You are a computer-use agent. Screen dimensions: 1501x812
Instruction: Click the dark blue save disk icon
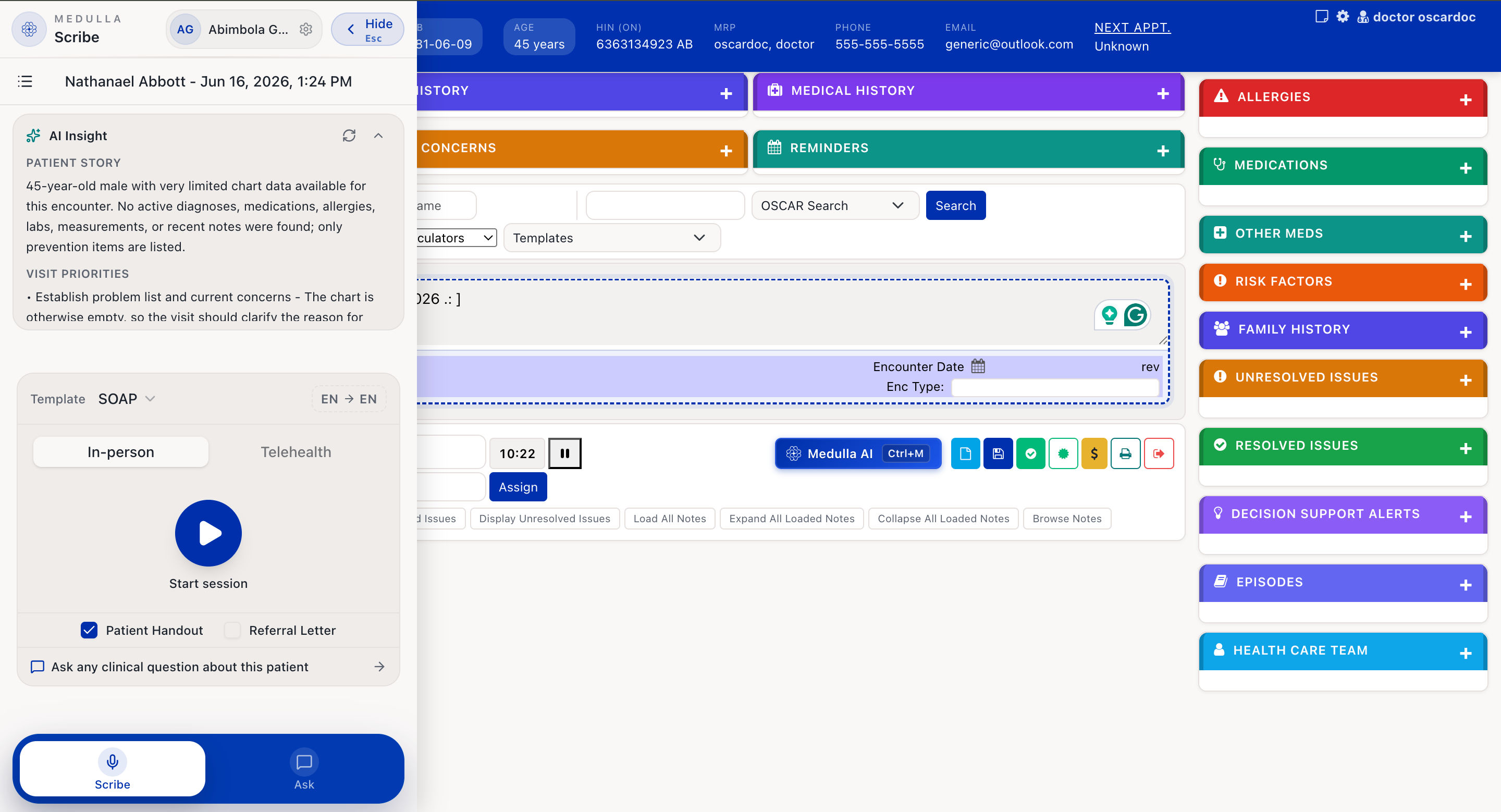coord(998,453)
